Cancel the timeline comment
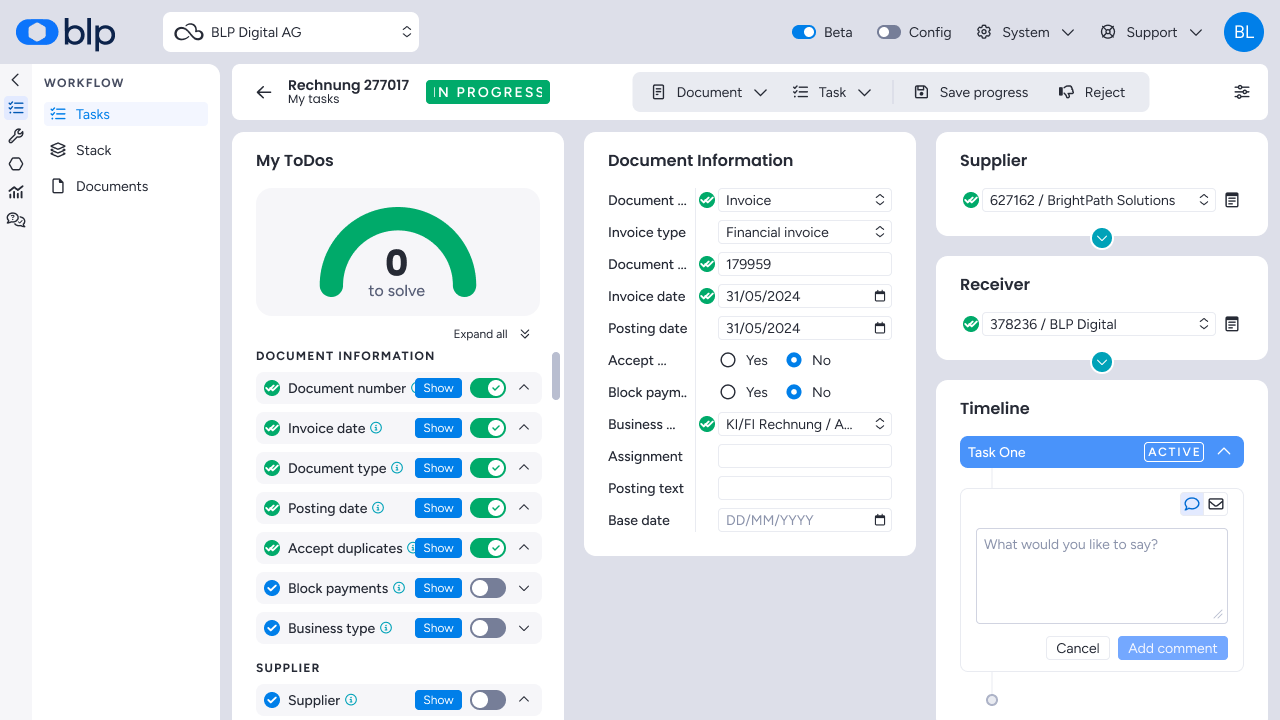Image resolution: width=1280 pixels, height=720 pixels. coord(1078,648)
